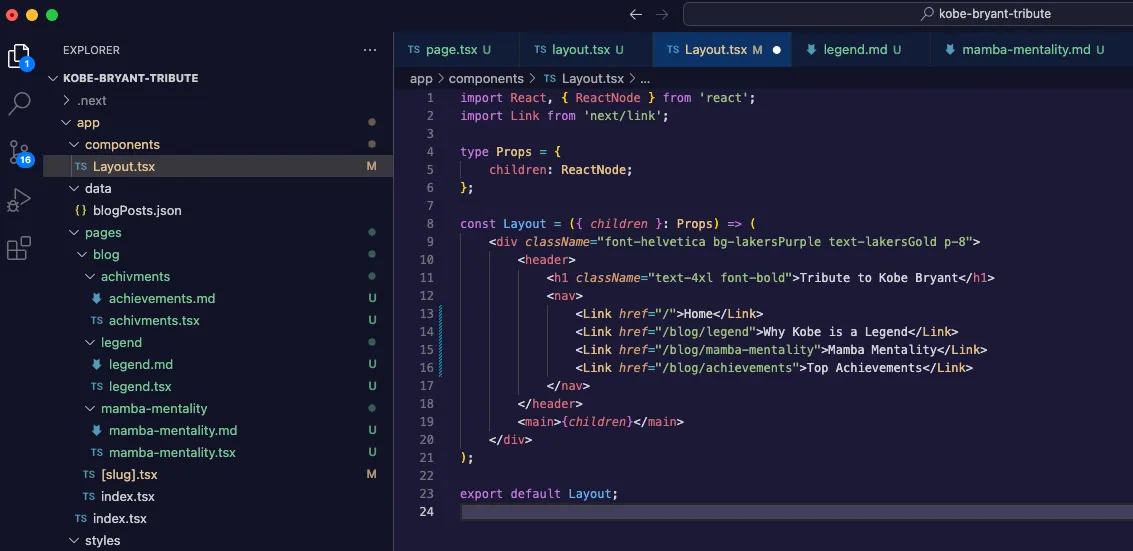Open the Extensions view icon

(x=20, y=248)
